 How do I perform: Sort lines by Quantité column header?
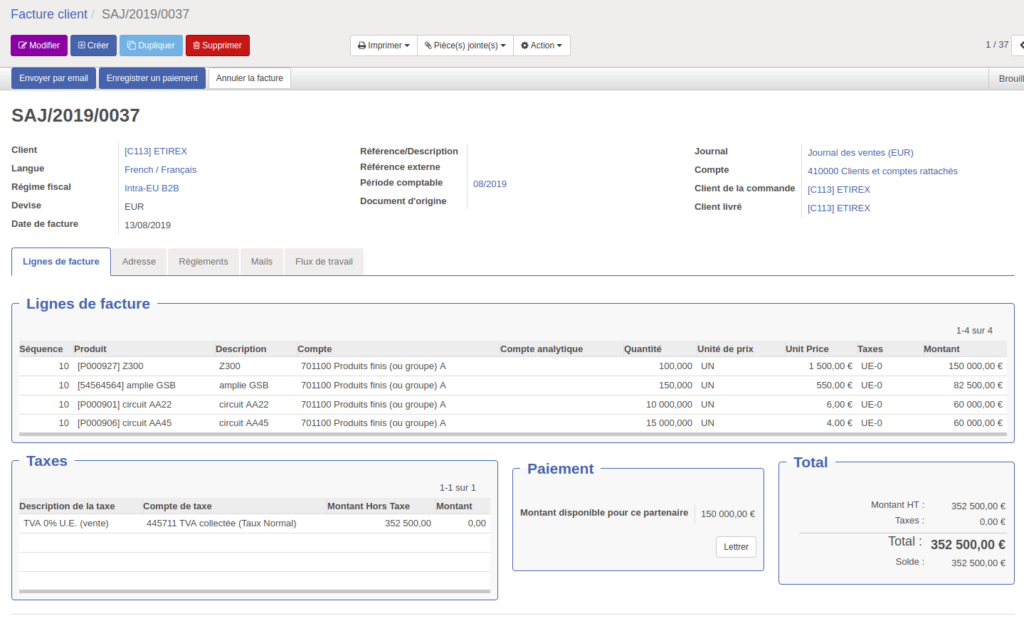click(x=643, y=349)
